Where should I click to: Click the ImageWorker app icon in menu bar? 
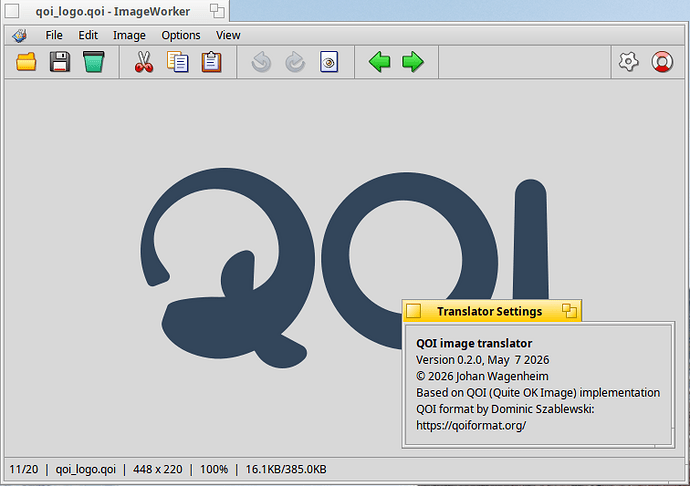click(20, 35)
